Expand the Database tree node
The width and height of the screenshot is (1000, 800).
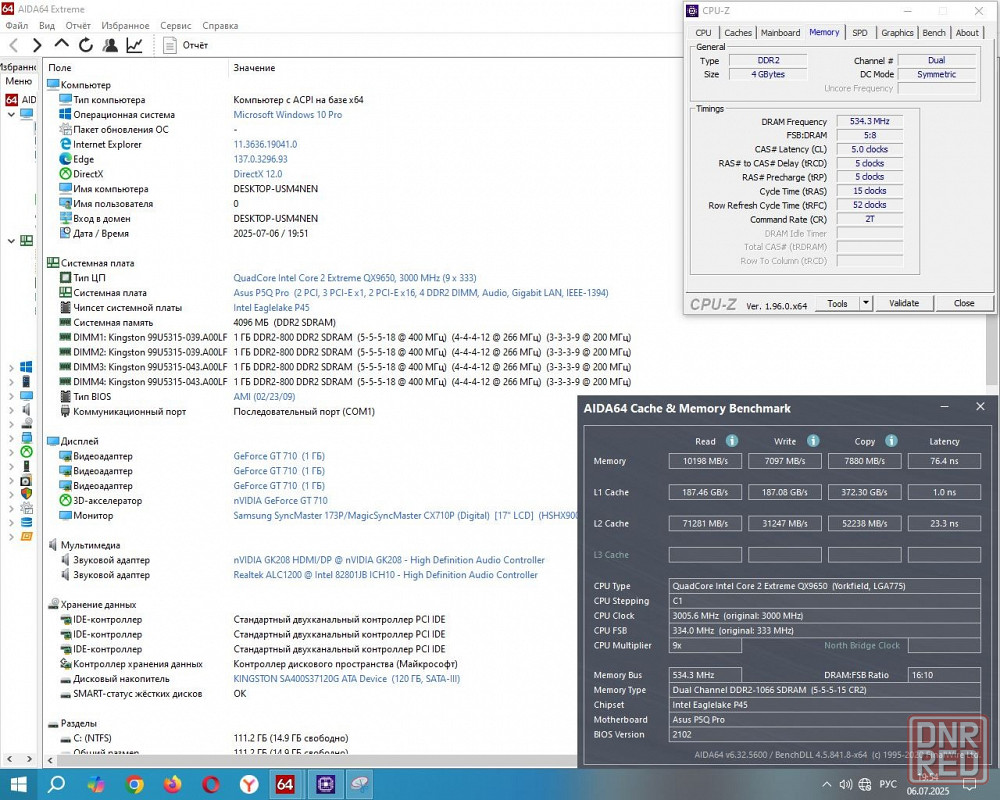click(x=11, y=522)
